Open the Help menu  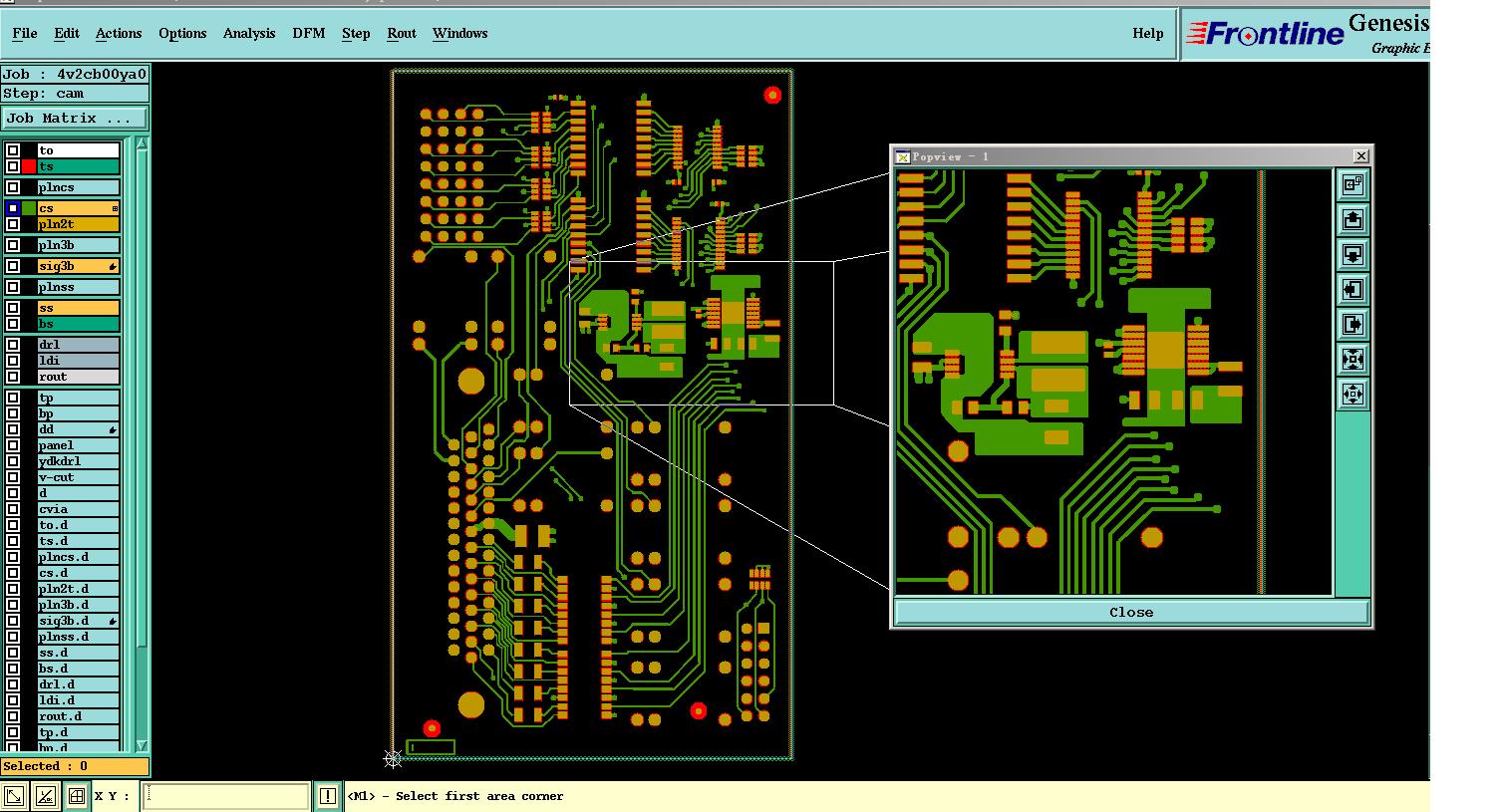[1148, 33]
